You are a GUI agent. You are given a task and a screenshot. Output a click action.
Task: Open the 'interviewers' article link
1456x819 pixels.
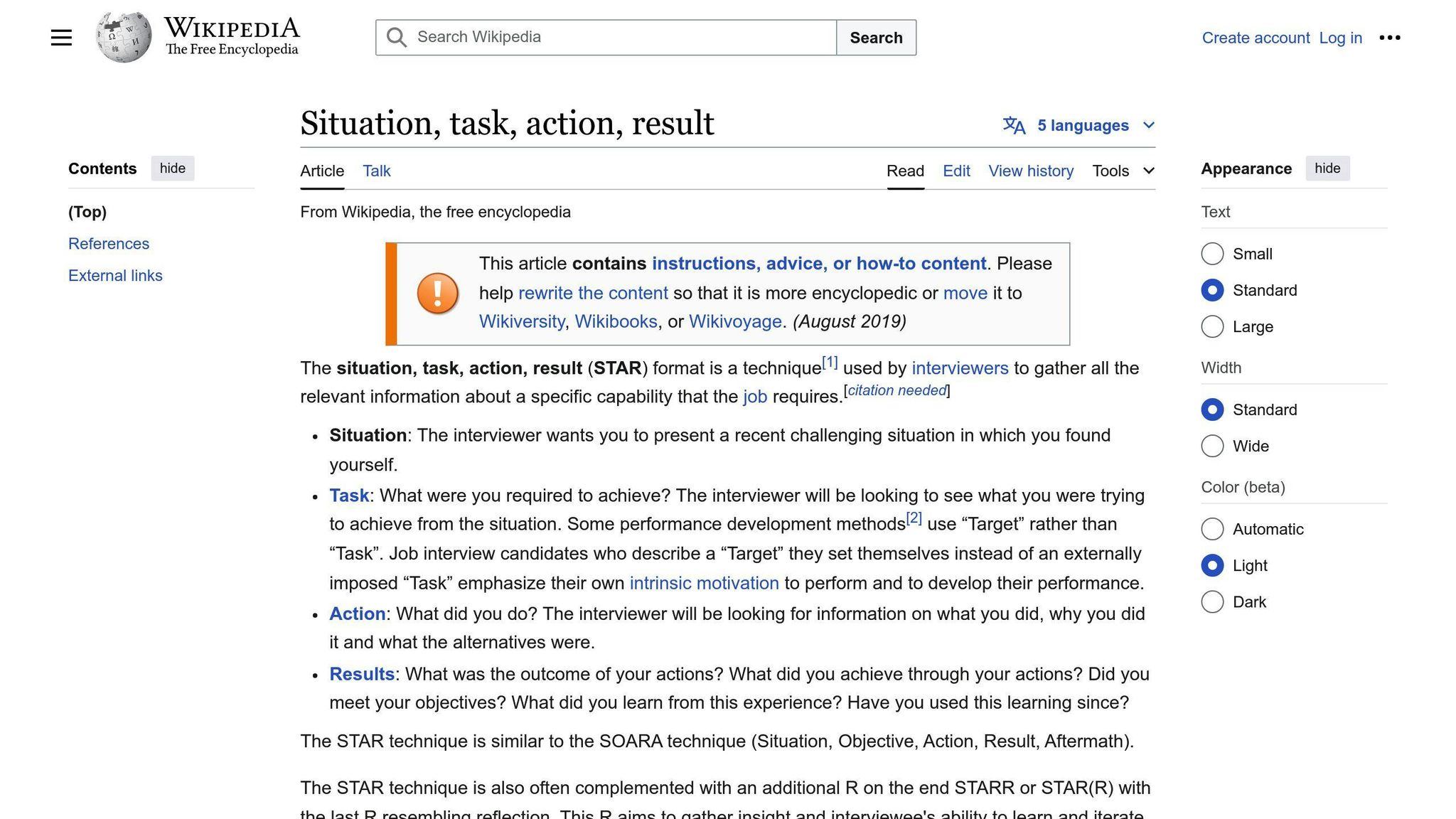click(960, 368)
